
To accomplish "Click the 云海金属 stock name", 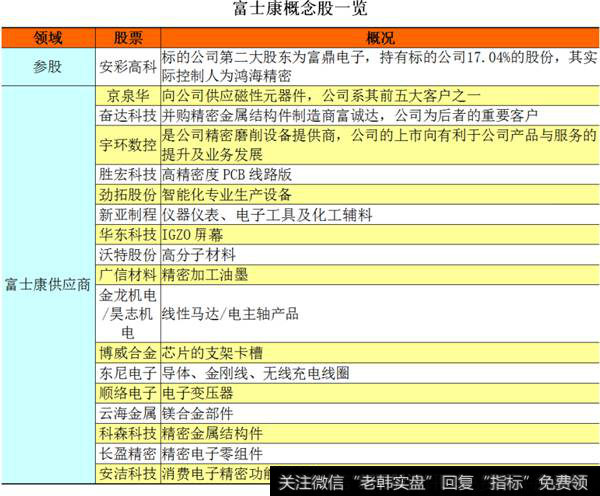I will coord(127,412).
